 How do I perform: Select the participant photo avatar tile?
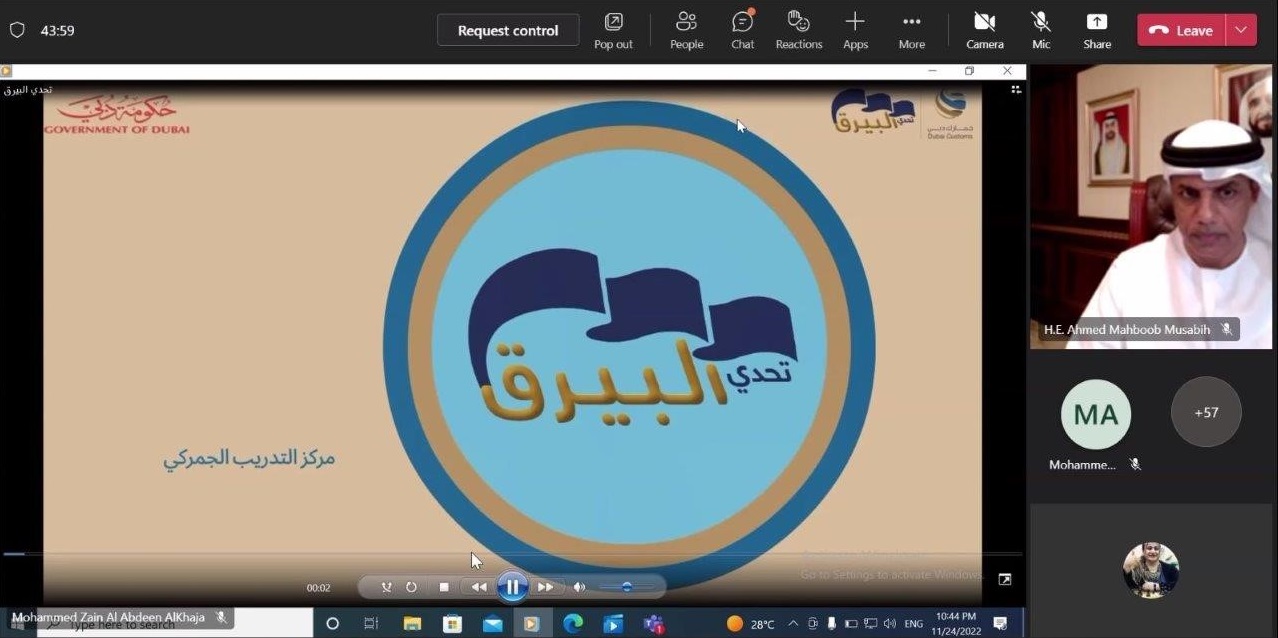click(1151, 570)
